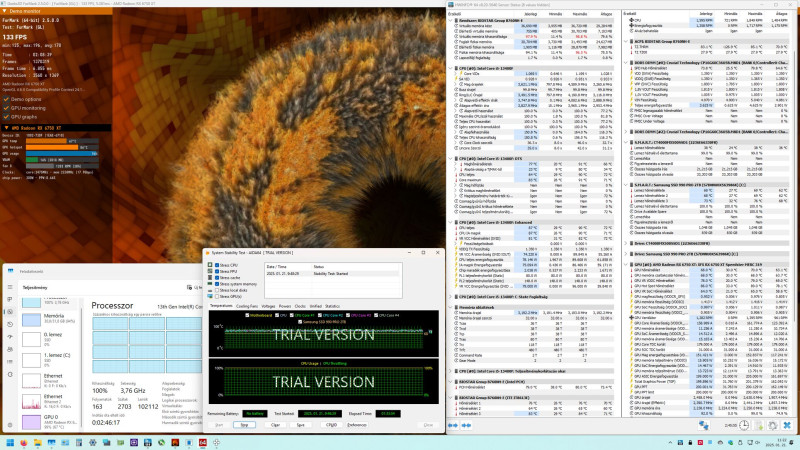This screenshot has width=800, height=450.
Task: Uncheck Stress CPU in AIDA64
Action: click(217, 265)
